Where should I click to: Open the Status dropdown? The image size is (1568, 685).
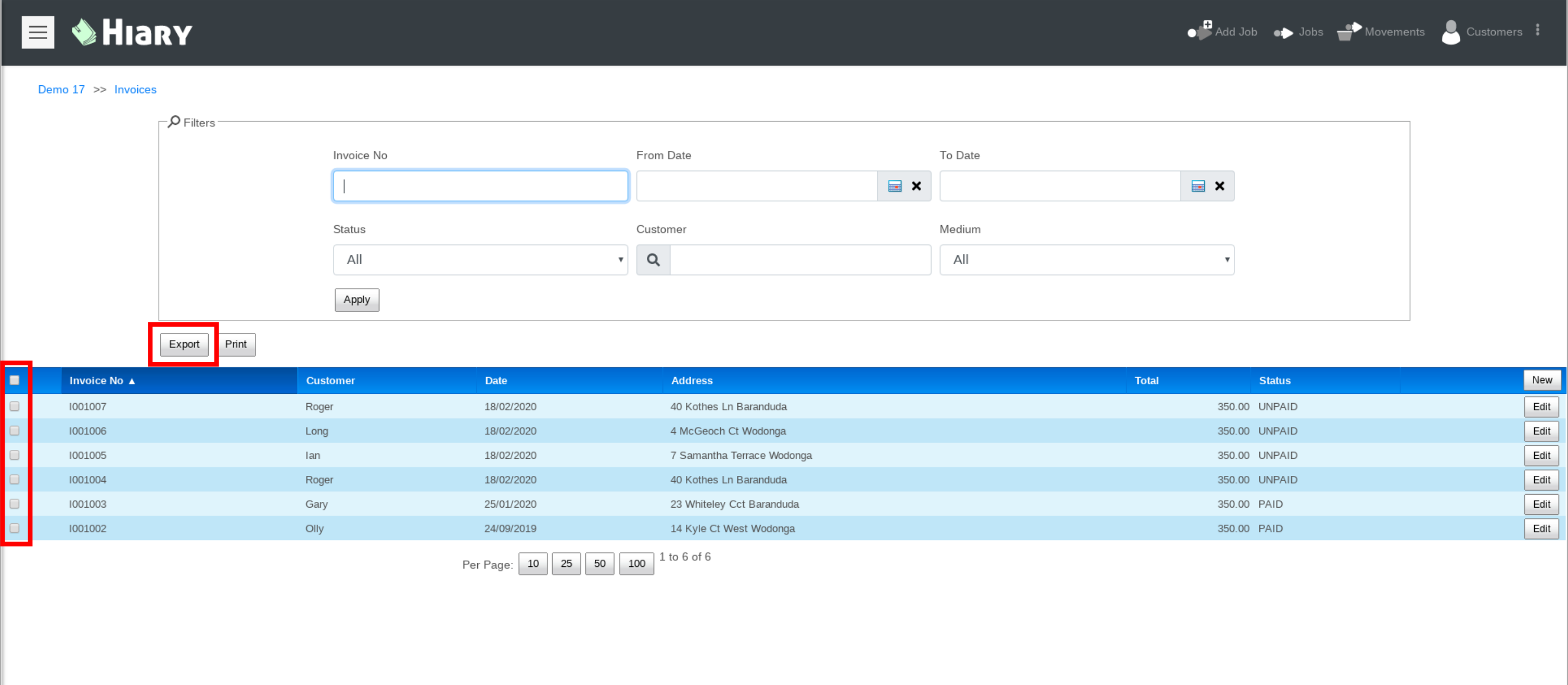[x=480, y=261]
